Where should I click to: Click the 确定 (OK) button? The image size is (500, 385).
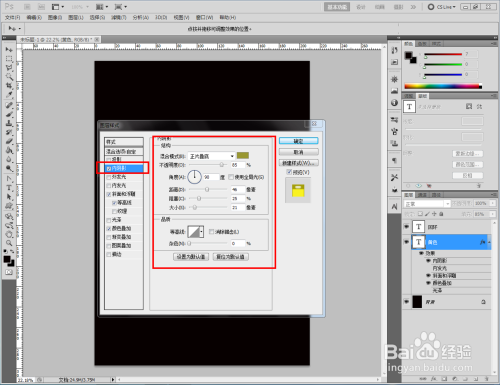[298, 141]
